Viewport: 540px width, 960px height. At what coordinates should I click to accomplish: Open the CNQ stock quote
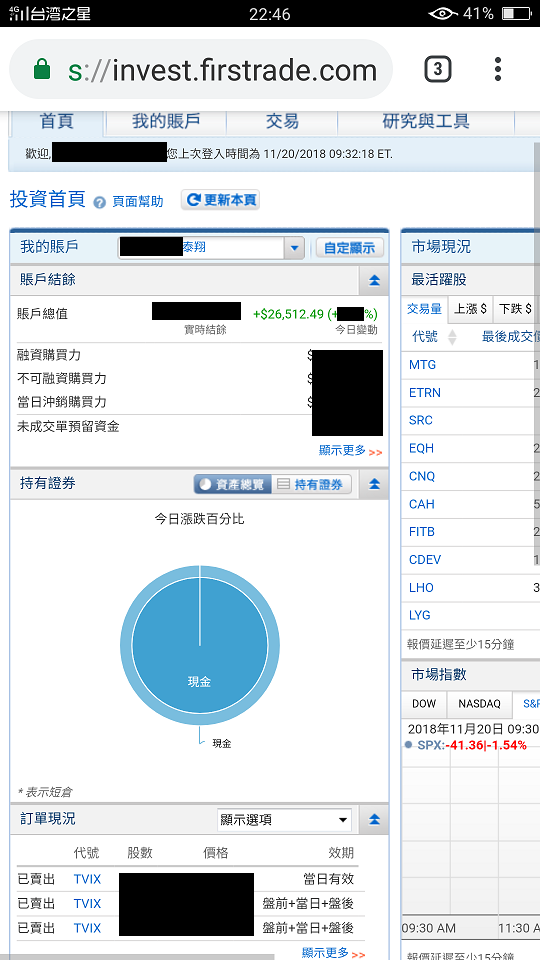tap(422, 476)
